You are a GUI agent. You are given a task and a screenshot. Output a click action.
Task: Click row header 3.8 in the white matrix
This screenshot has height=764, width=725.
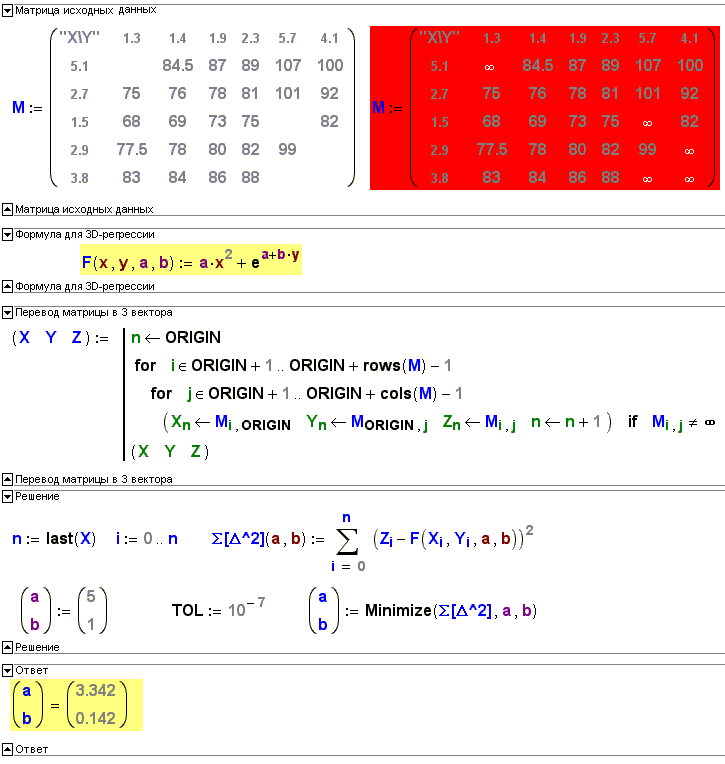coord(79,178)
